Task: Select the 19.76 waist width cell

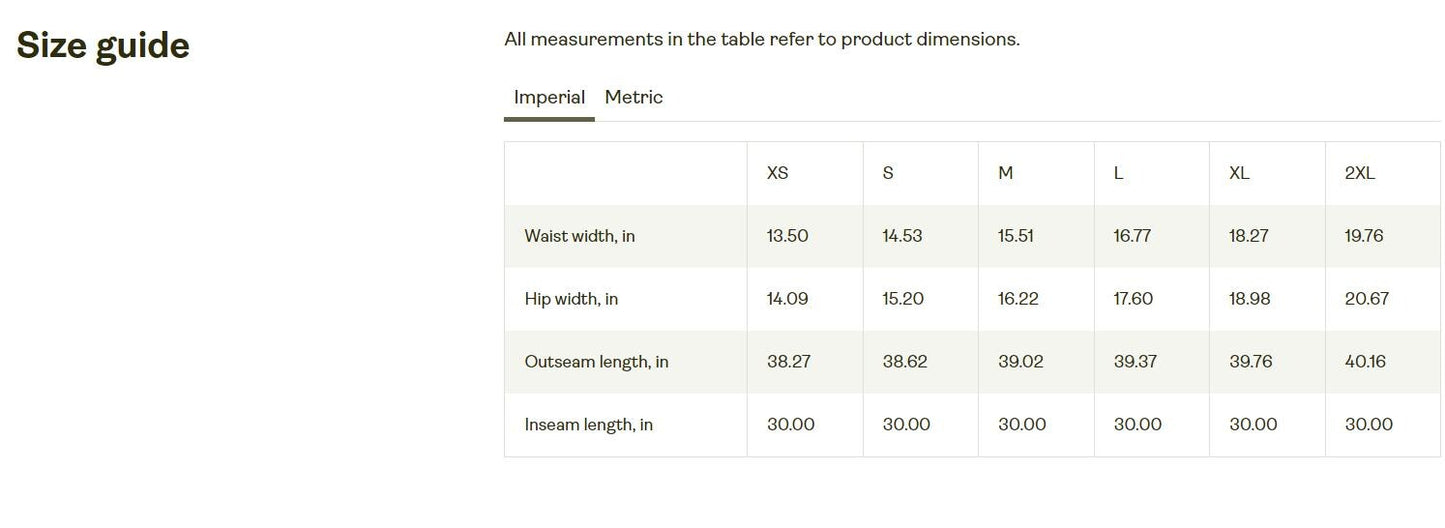Action: (x=1364, y=236)
